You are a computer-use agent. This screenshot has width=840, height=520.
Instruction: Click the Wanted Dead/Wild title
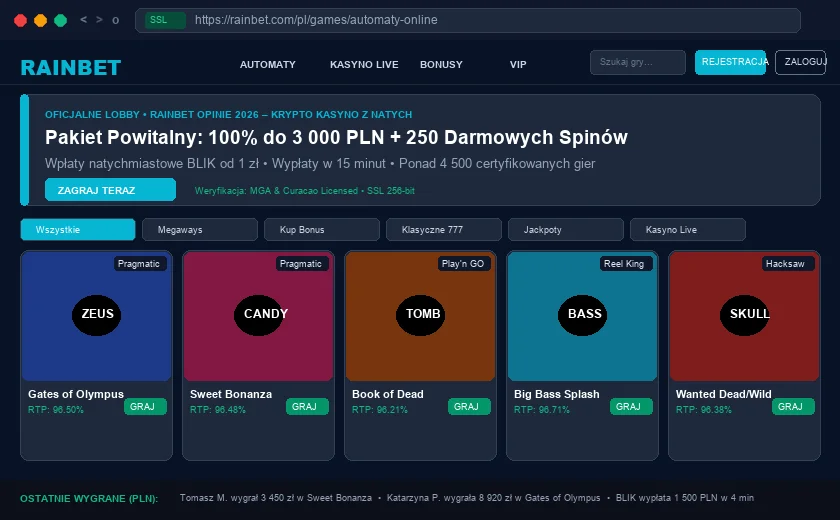coord(724,394)
